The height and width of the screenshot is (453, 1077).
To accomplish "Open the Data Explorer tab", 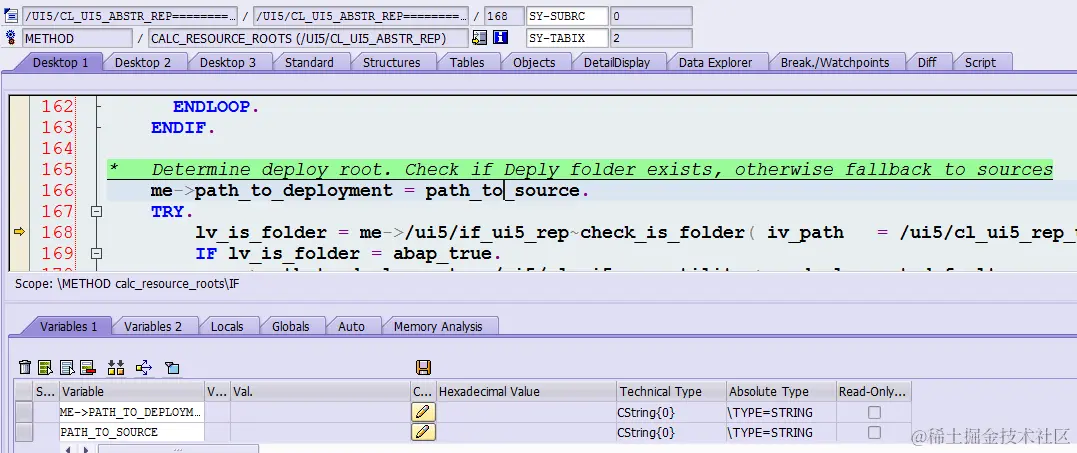I will click(x=715, y=62).
